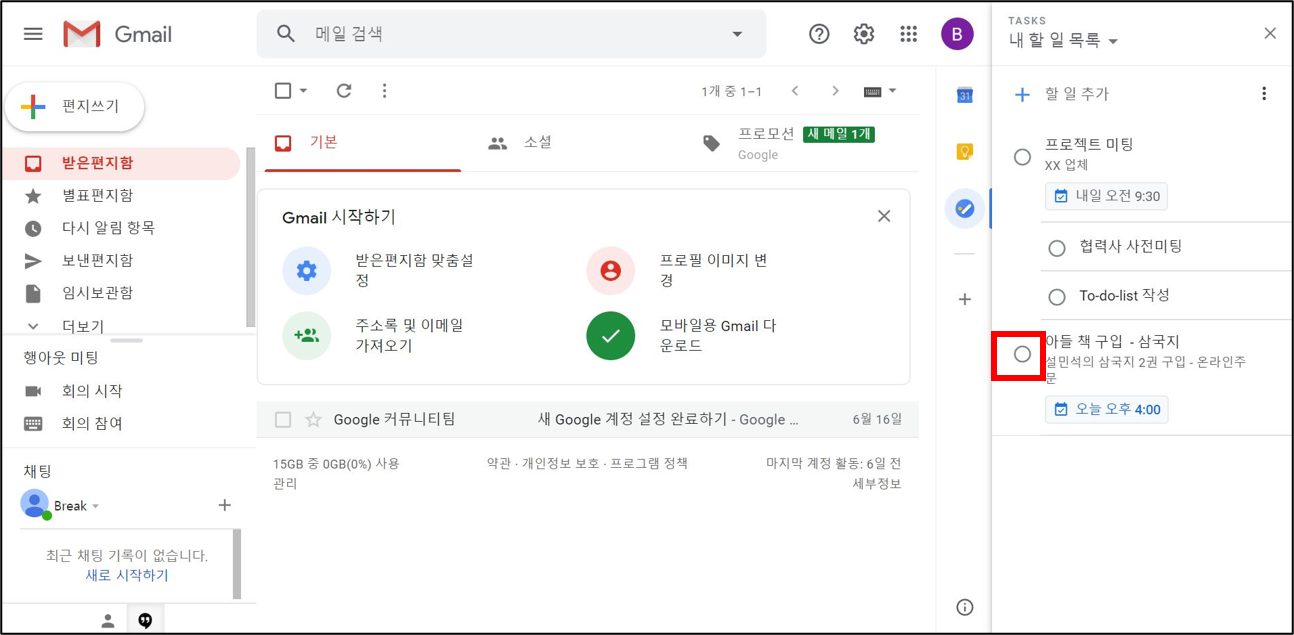Open the Google apps grid

click(x=908, y=34)
